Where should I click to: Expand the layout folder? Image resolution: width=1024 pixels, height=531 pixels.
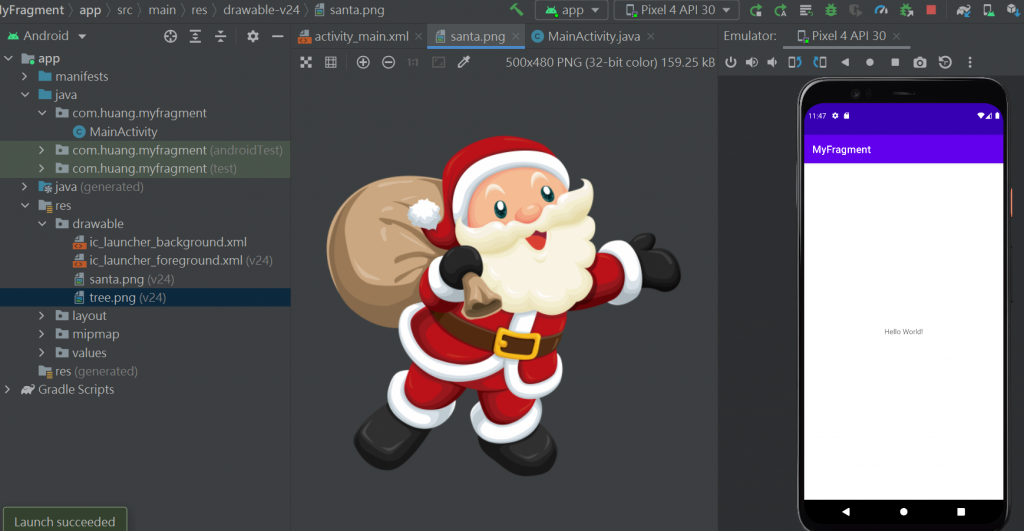click(x=42, y=315)
